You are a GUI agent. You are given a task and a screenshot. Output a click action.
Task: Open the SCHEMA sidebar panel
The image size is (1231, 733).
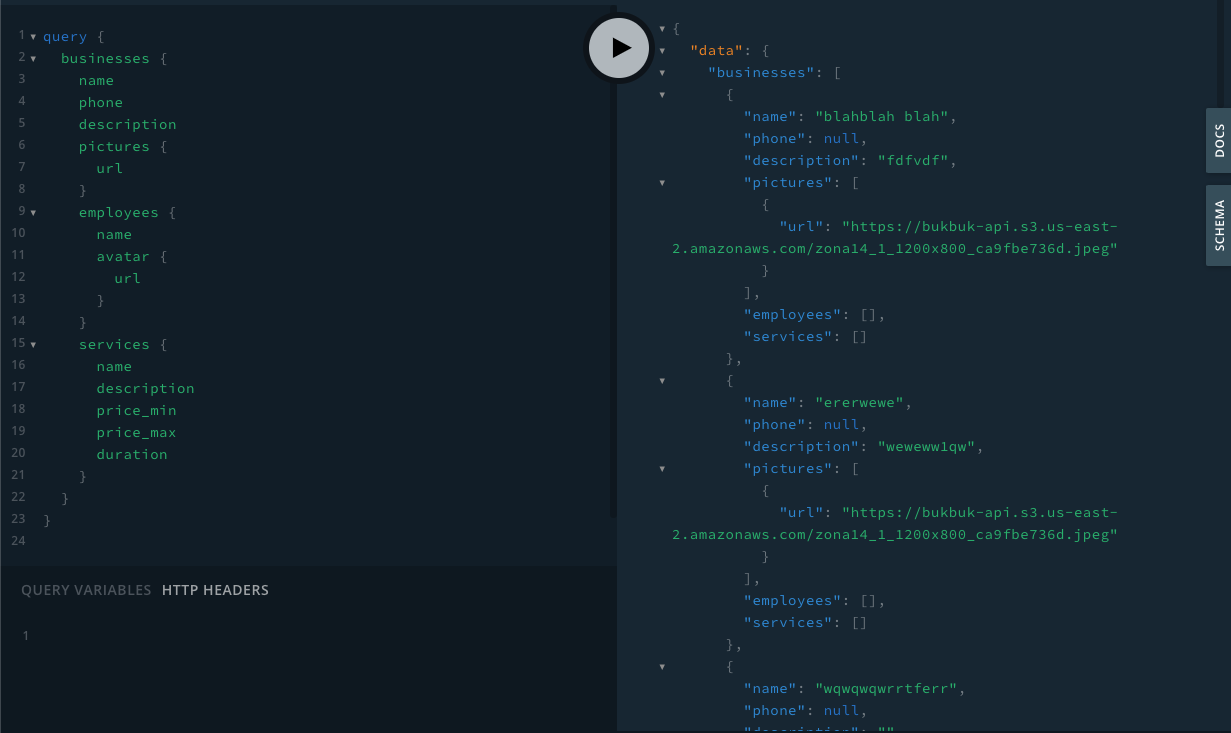pyautogui.click(x=1218, y=225)
